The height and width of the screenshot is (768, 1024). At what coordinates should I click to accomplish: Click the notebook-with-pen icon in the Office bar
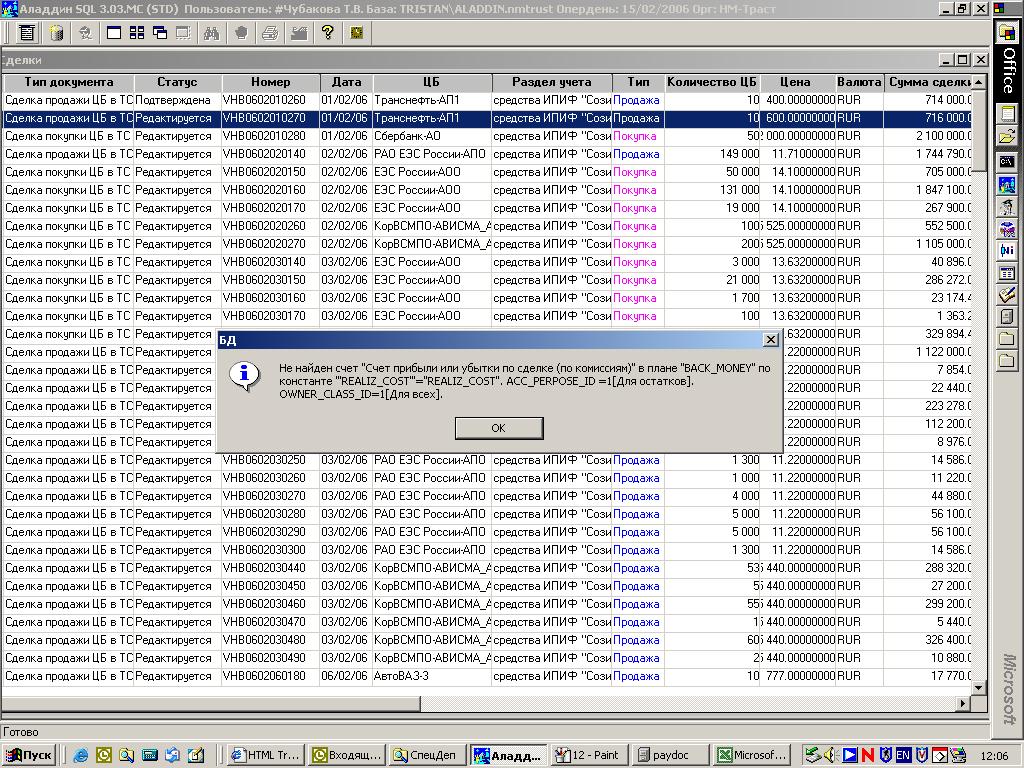click(1007, 295)
